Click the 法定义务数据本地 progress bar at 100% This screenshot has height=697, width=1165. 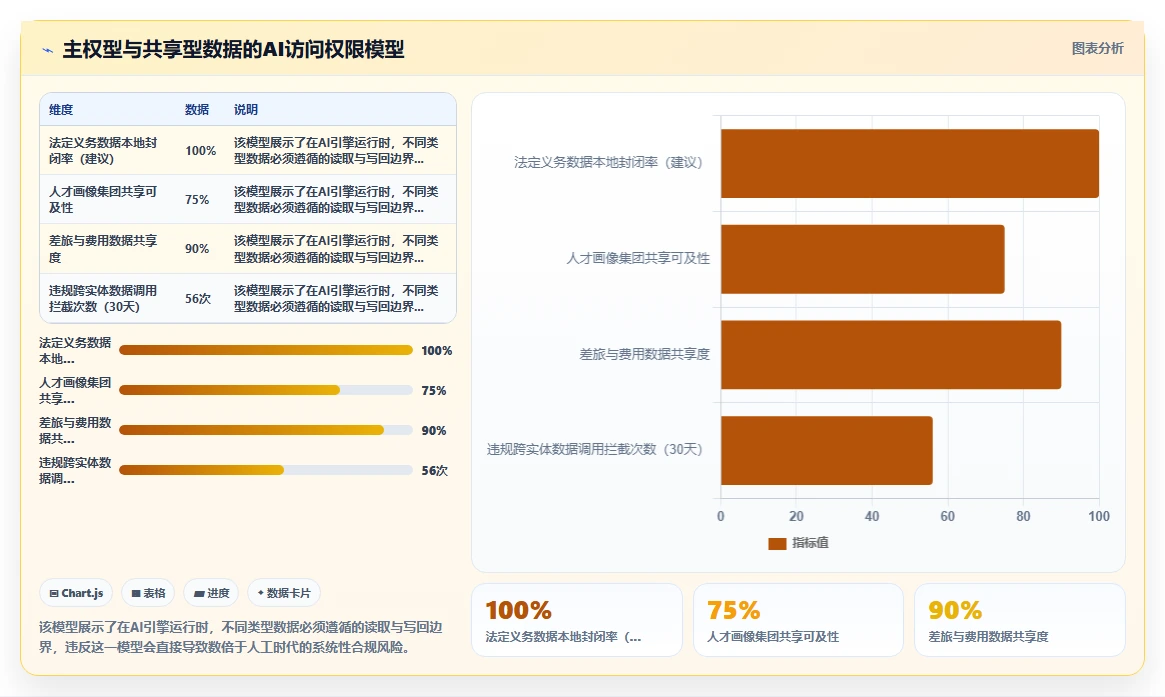click(x=265, y=350)
